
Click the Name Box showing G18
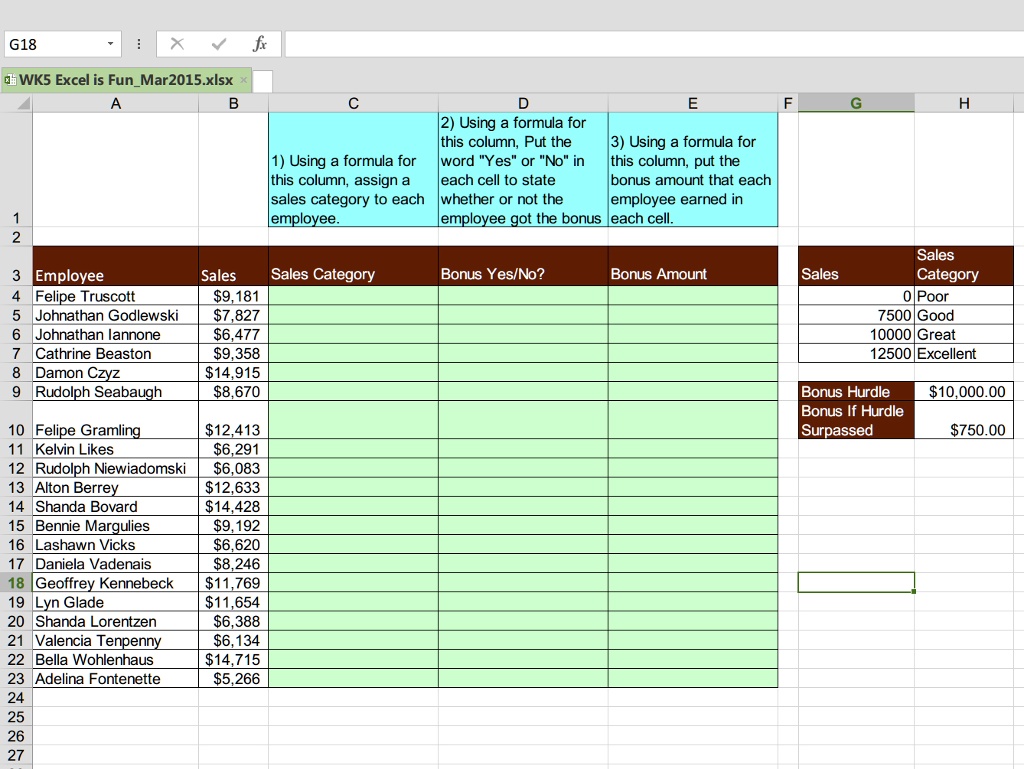50,43
